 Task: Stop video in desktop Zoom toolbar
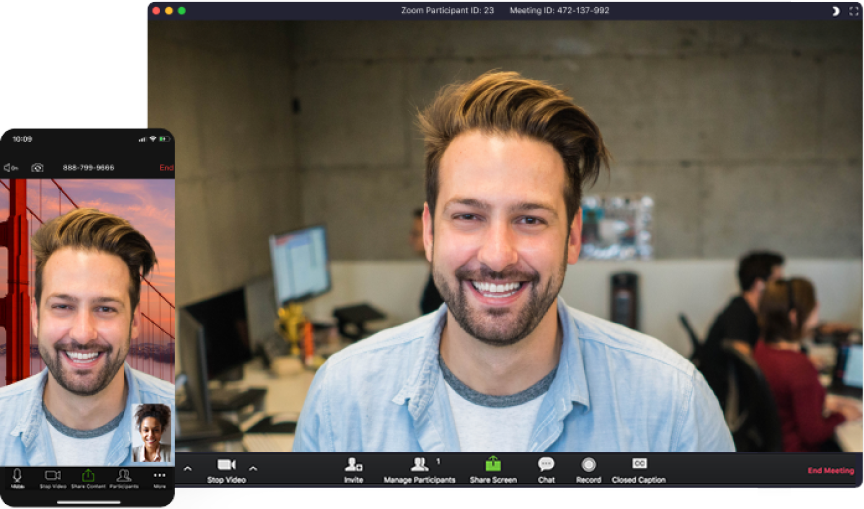tap(226, 471)
